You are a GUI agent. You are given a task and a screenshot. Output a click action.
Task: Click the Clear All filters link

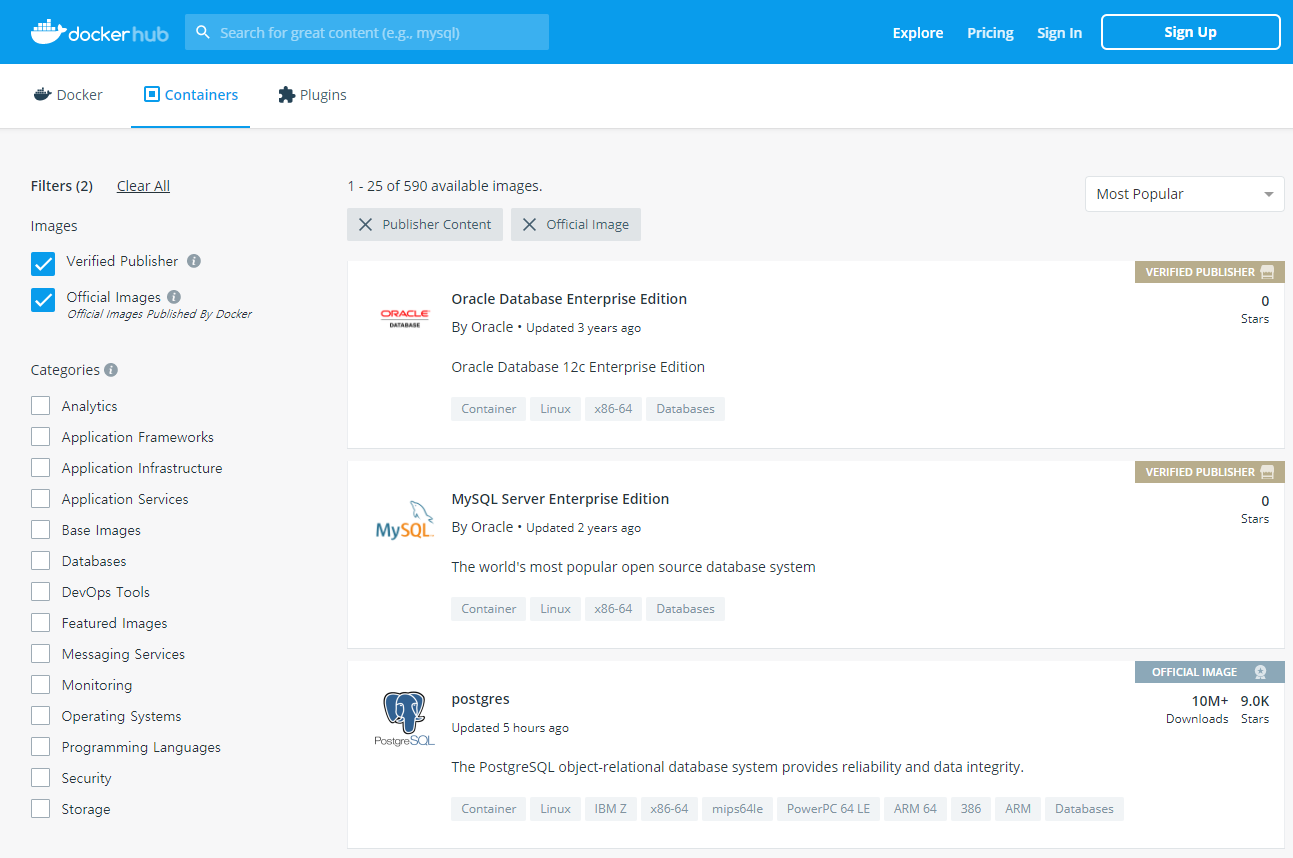(143, 186)
